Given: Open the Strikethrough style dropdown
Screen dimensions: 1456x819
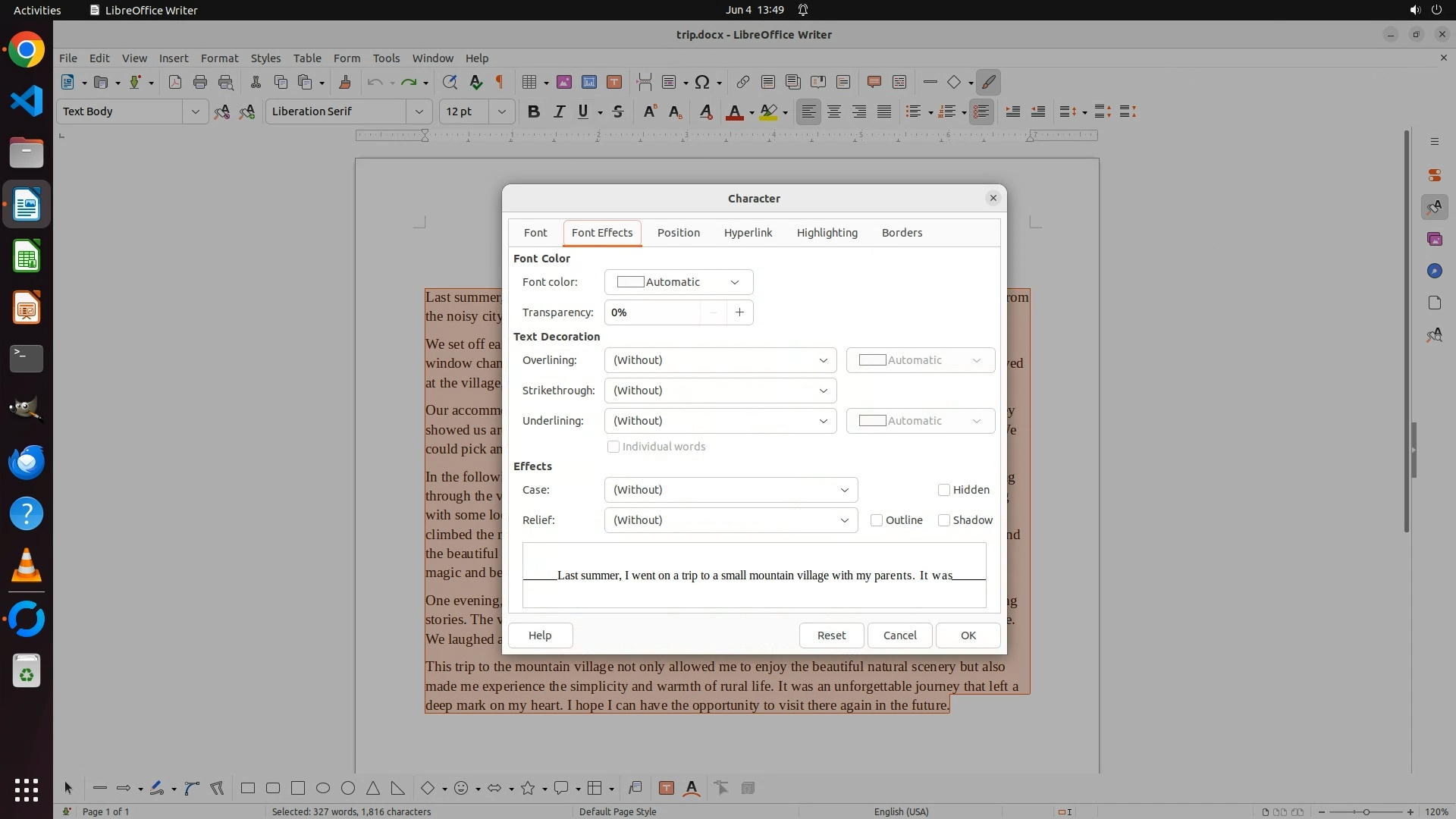Looking at the screenshot, I should coord(720,391).
